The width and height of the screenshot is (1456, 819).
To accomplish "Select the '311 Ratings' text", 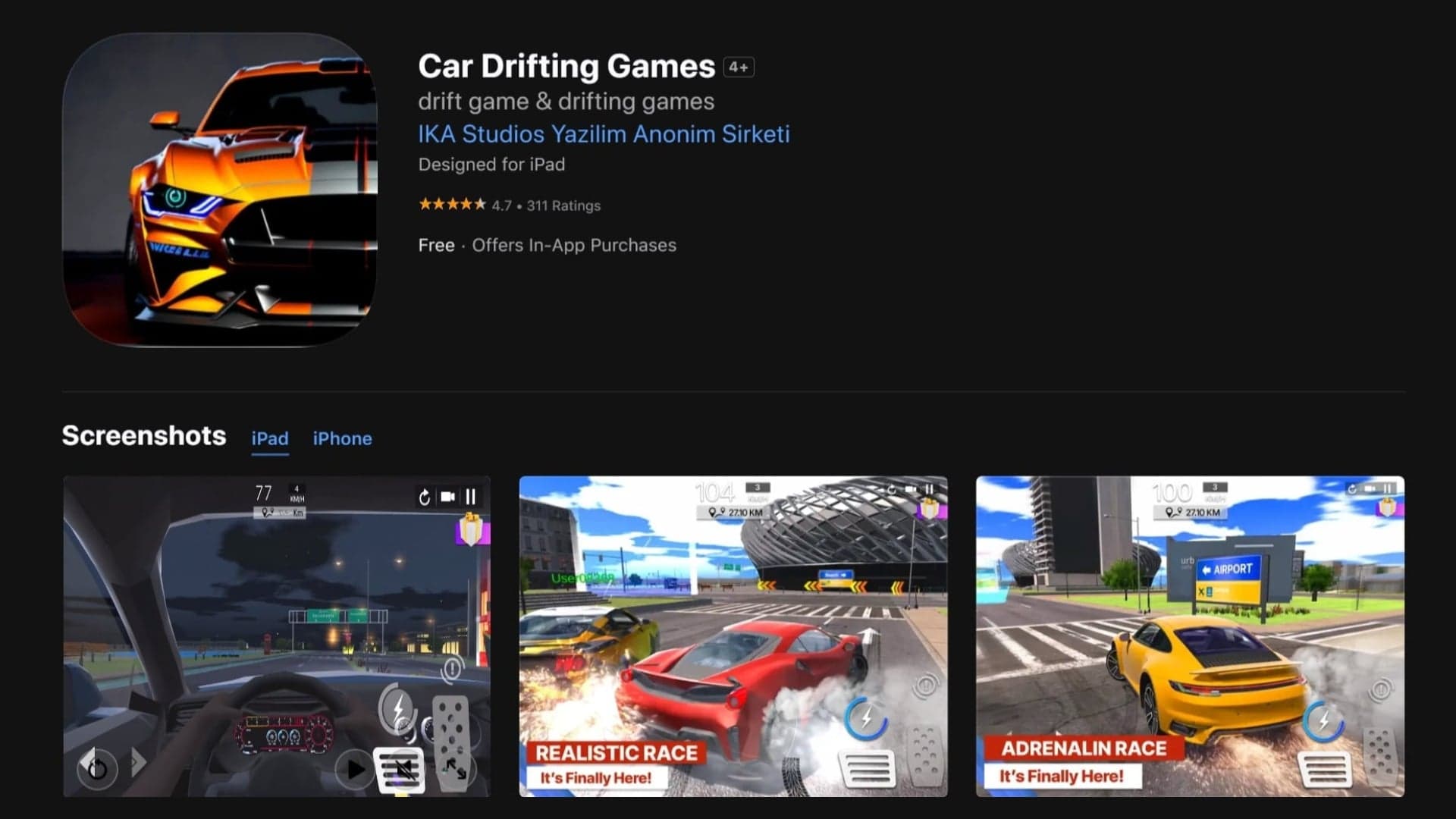I will tap(563, 206).
